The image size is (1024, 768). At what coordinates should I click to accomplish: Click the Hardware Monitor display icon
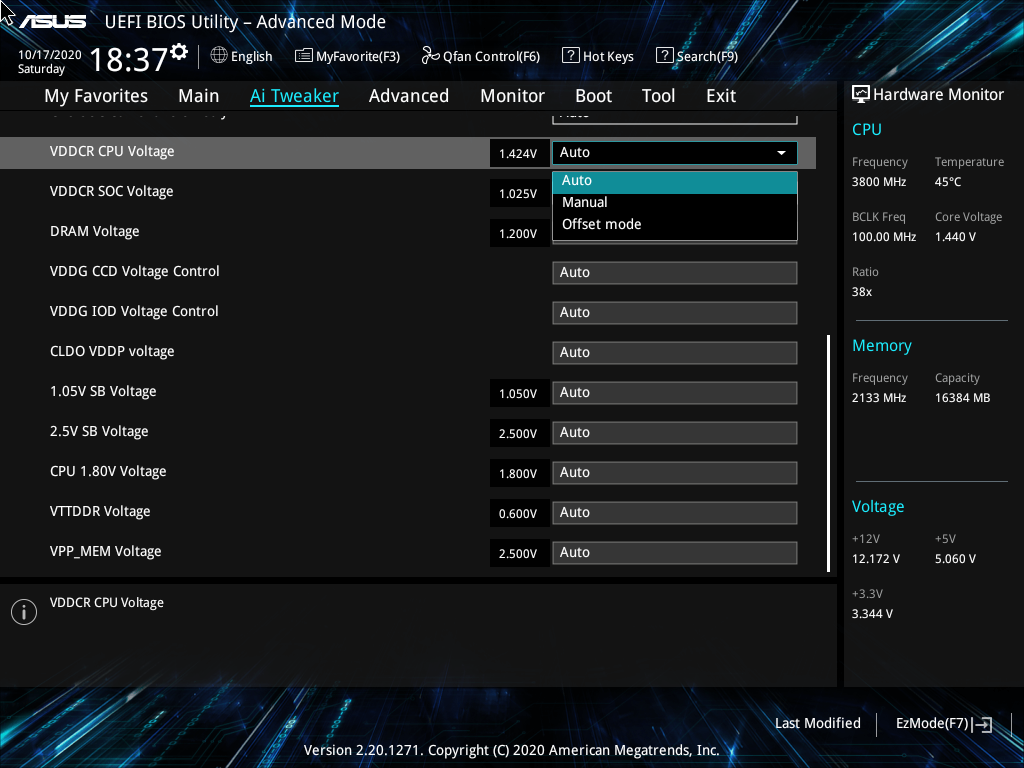pyautogui.click(x=861, y=95)
